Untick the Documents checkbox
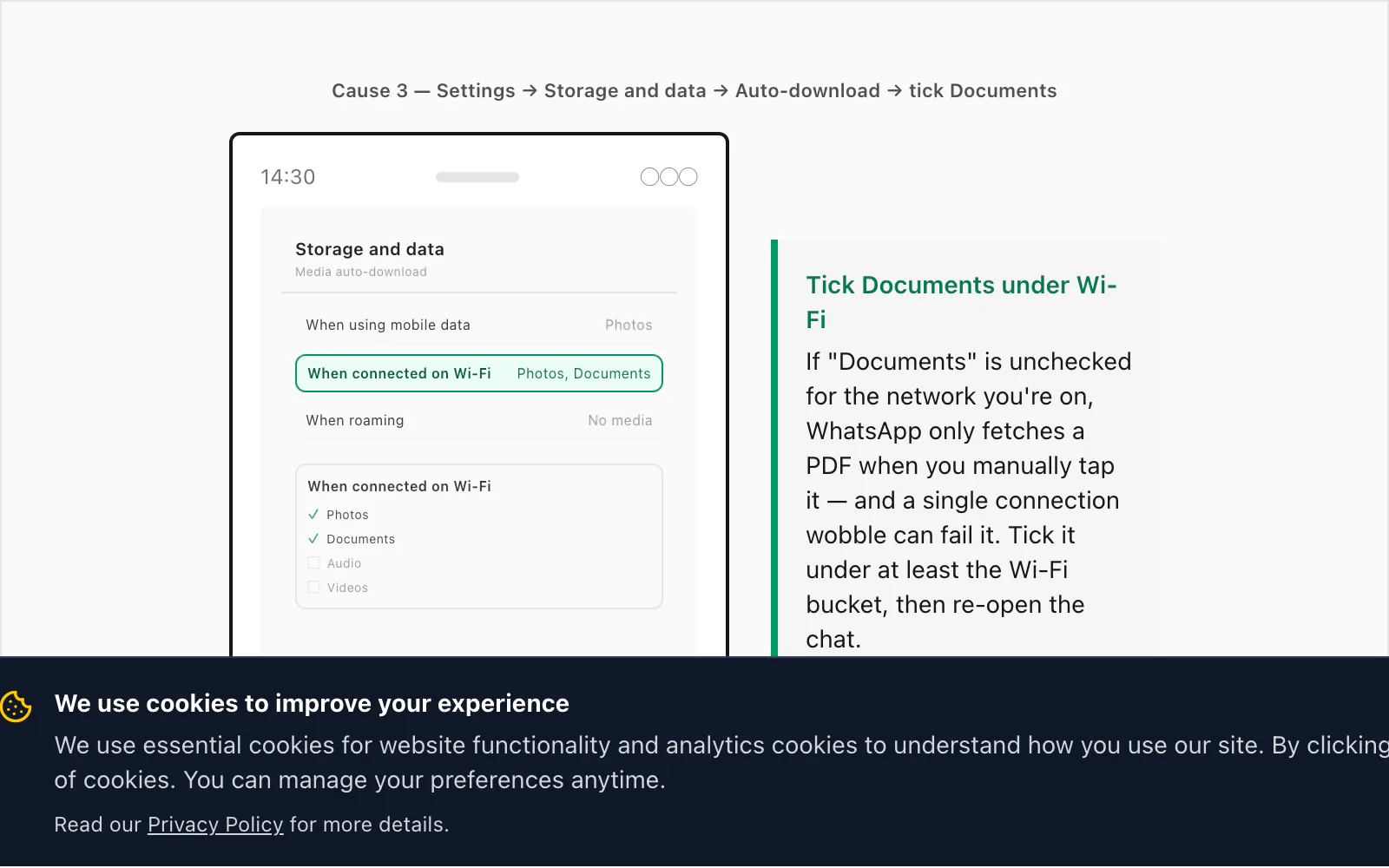Image resolution: width=1389 pixels, height=868 pixels. click(313, 539)
